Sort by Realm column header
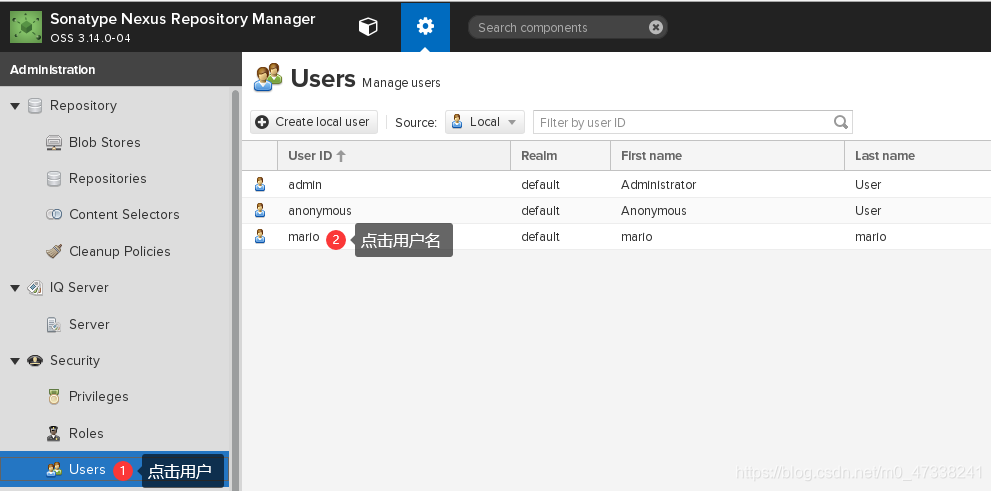This screenshot has height=491, width=991. [x=561, y=155]
